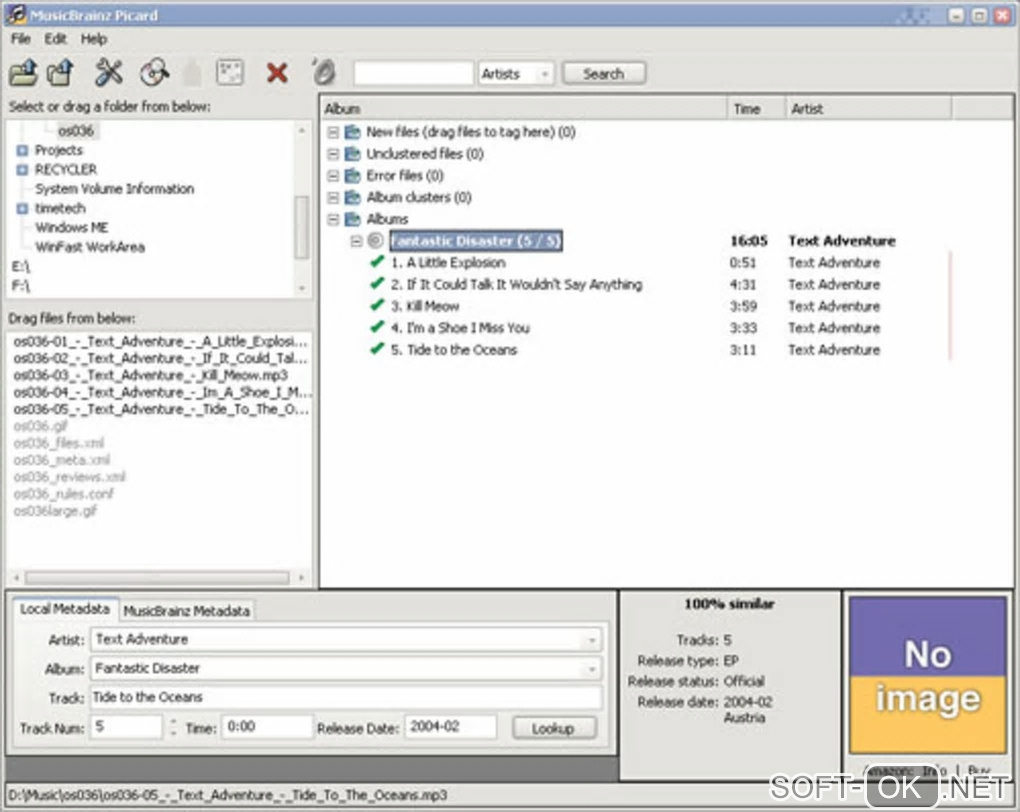Collapse the Album clusters node
This screenshot has height=812, width=1020.
click(x=333, y=197)
